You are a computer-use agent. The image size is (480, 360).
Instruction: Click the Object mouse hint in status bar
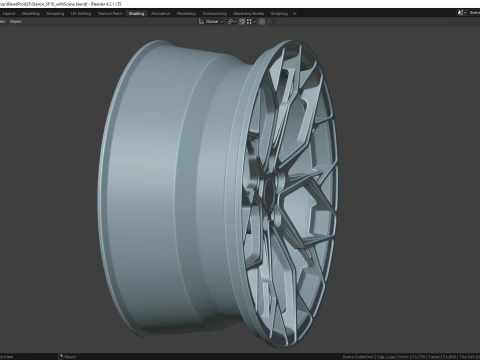(67, 357)
